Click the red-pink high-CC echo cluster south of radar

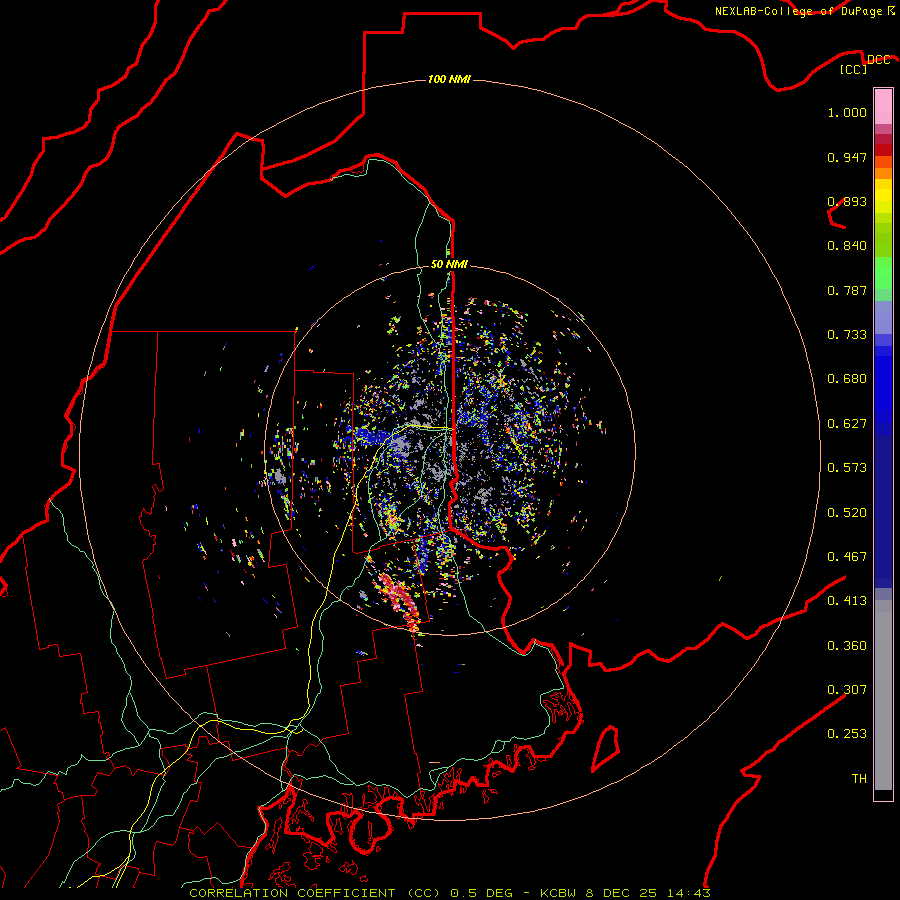click(400, 600)
